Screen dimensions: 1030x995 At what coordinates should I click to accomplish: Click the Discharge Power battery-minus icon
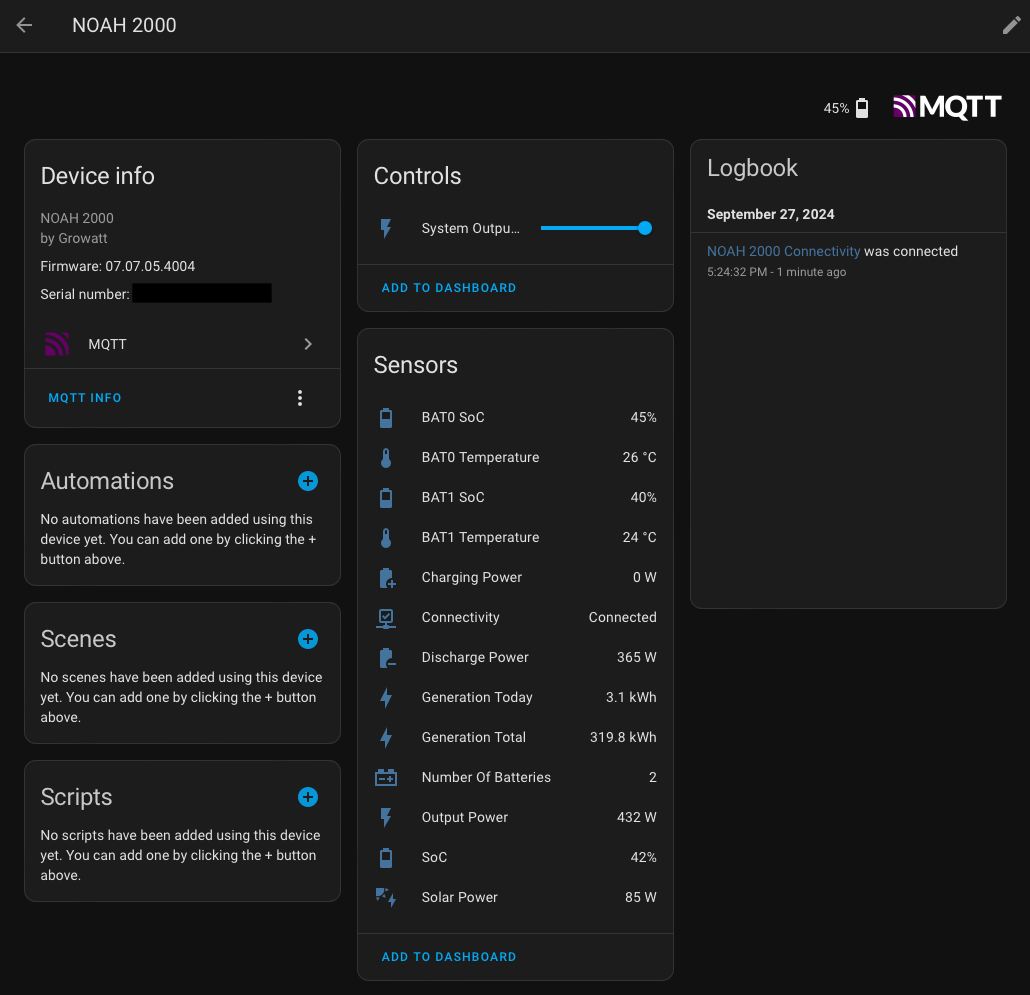click(x=388, y=657)
